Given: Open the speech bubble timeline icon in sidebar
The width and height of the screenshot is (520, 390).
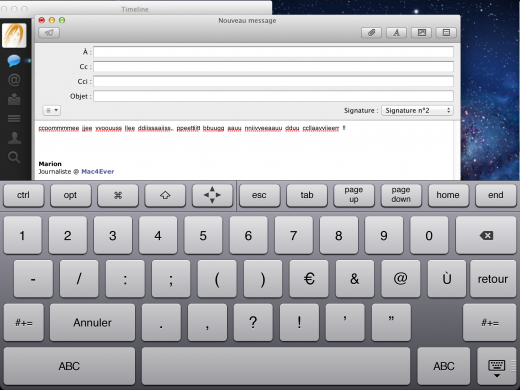Looking at the screenshot, I should (x=14, y=61).
